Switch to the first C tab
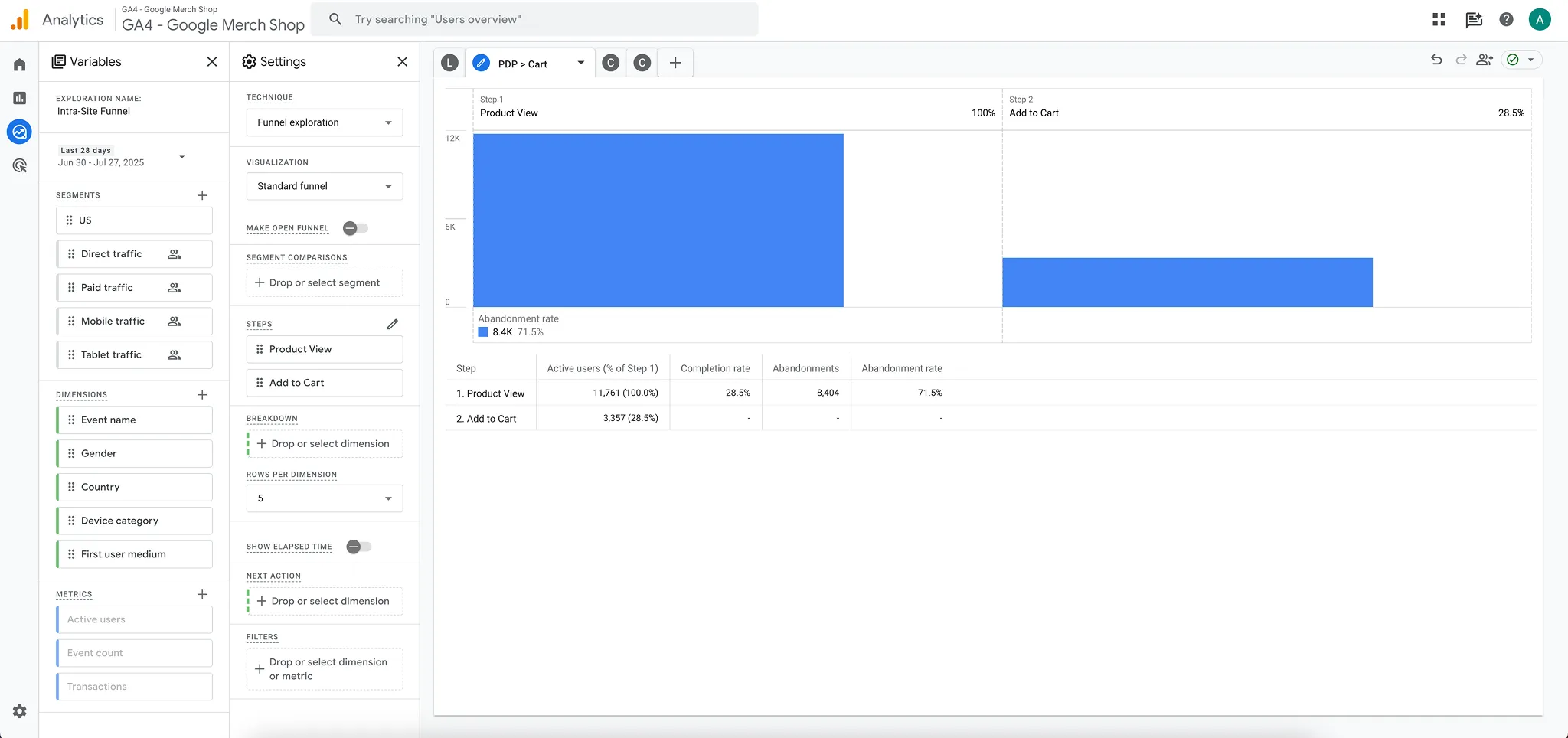The image size is (1568, 738). (x=610, y=63)
